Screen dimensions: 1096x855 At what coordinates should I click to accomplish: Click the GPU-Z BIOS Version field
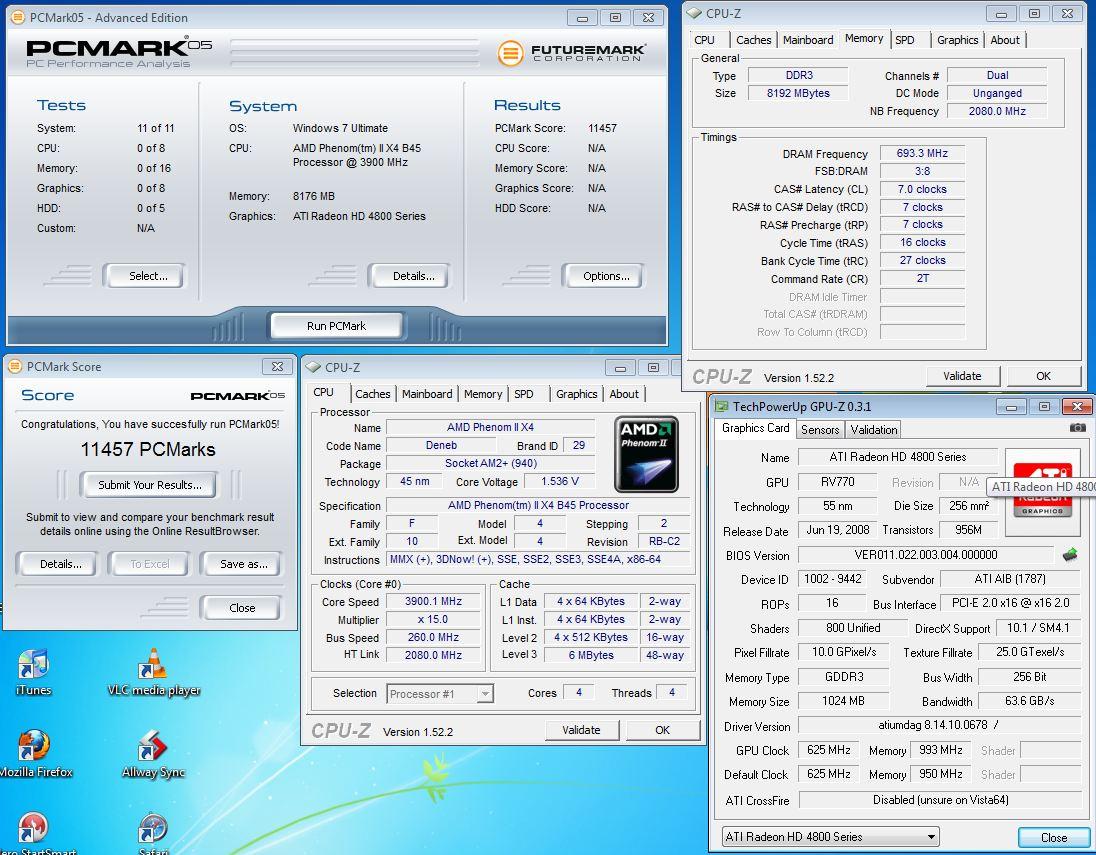pyautogui.click(x=925, y=555)
